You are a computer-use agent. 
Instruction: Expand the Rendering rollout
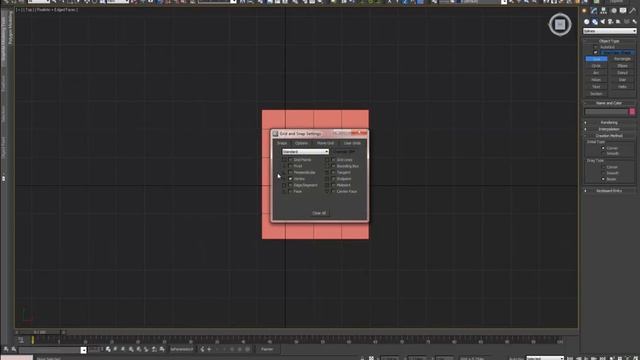pyautogui.click(x=609, y=122)
